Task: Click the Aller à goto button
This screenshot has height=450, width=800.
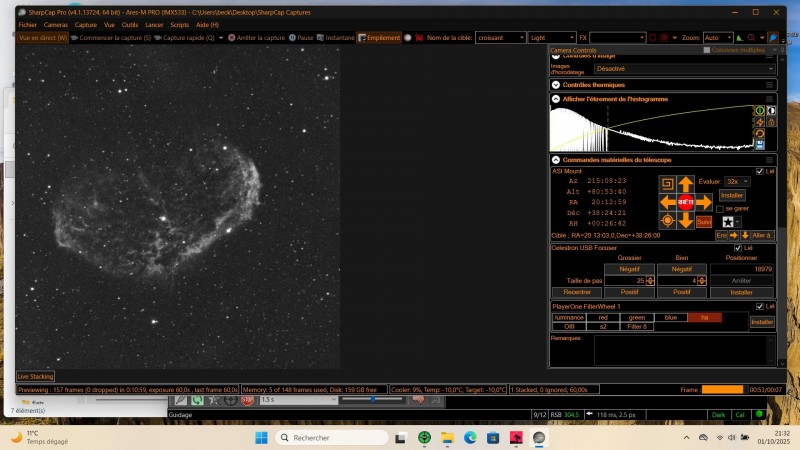Action: [x=762, y=235]
